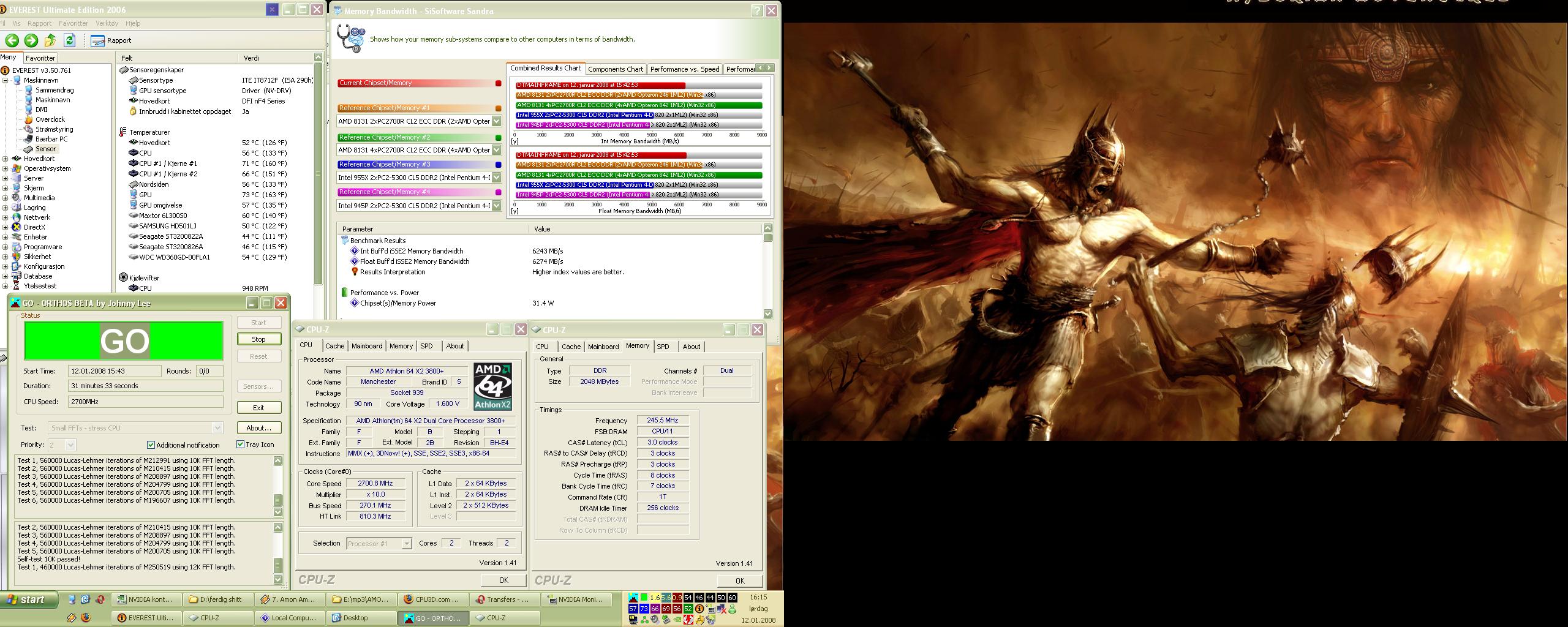Expand the Hovedkort tree node
1568x627 pixels.
tap(6, 159)
